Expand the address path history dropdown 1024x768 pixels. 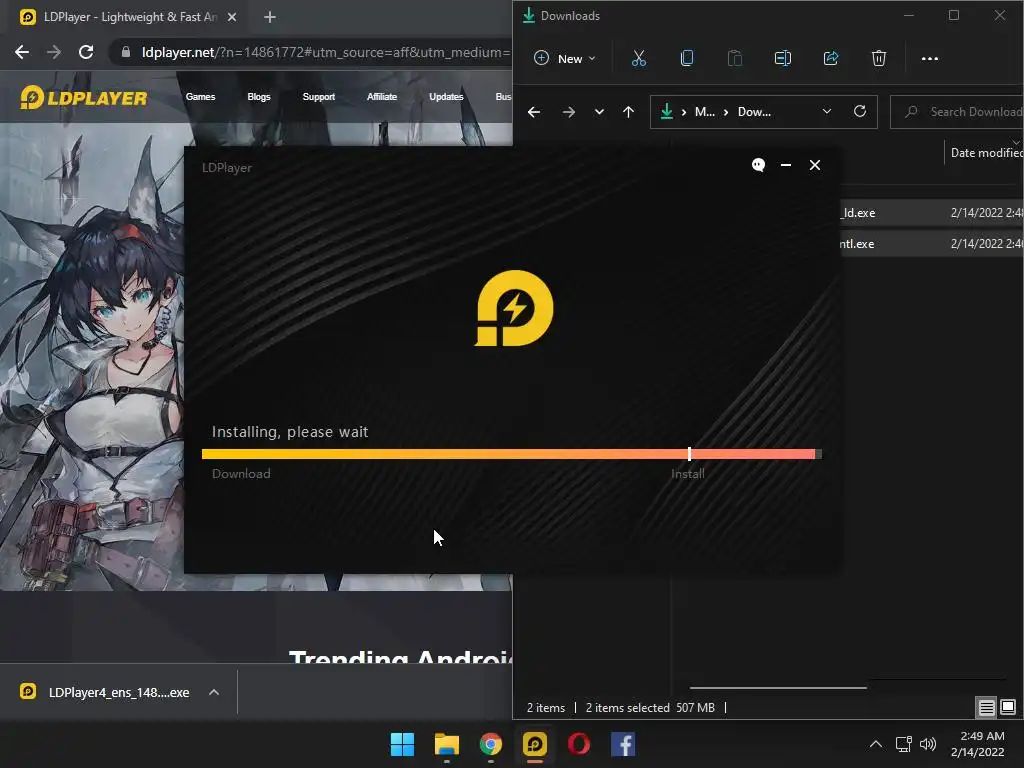[x=827, y=112]
